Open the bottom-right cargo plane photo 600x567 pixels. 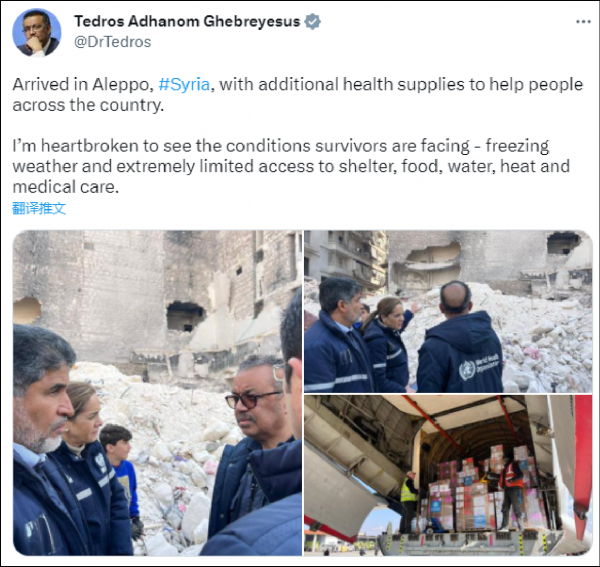pos(448,475)
